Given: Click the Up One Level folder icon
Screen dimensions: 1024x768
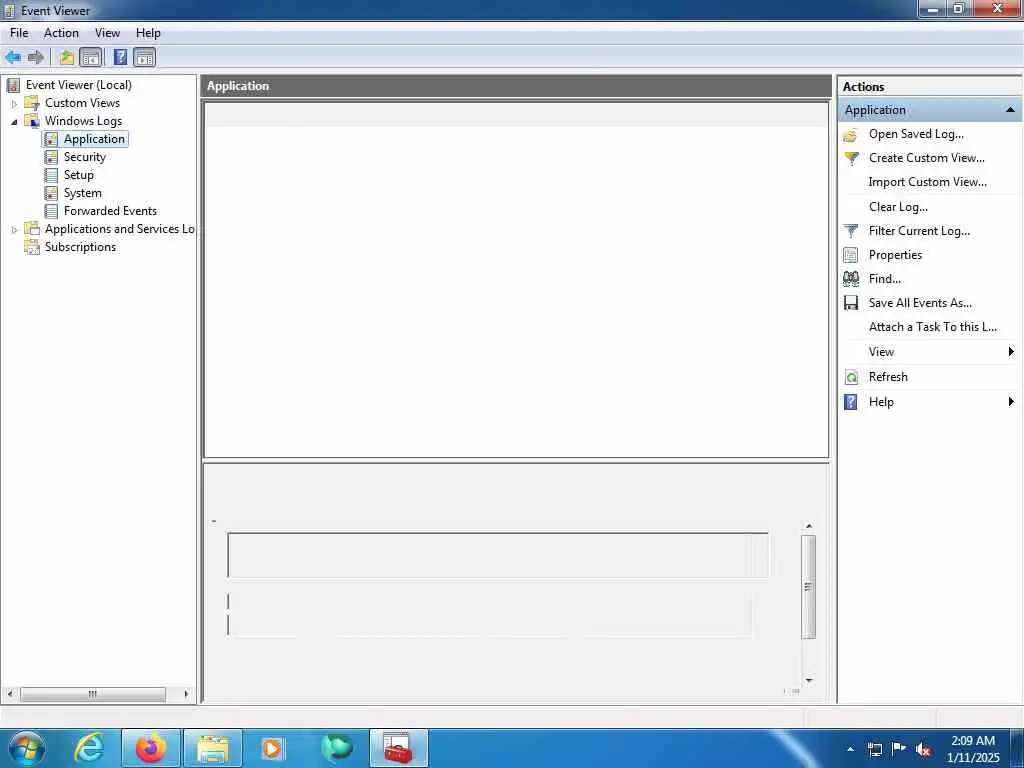Looking at the screenshot, I should click(x=67, y=57).
